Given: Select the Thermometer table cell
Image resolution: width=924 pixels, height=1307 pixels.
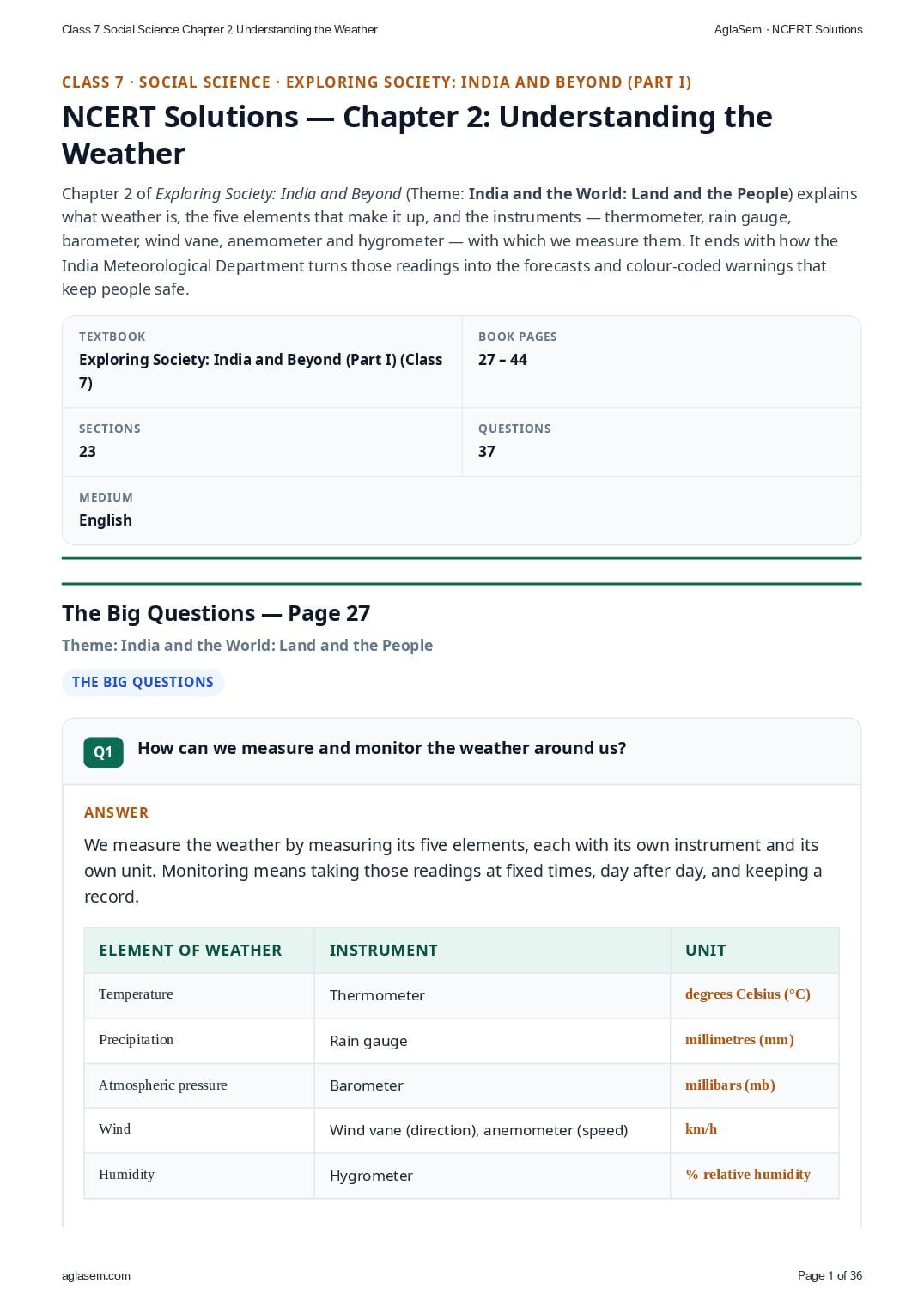Looking at the screenshot, I should click(x=492, y=996).
